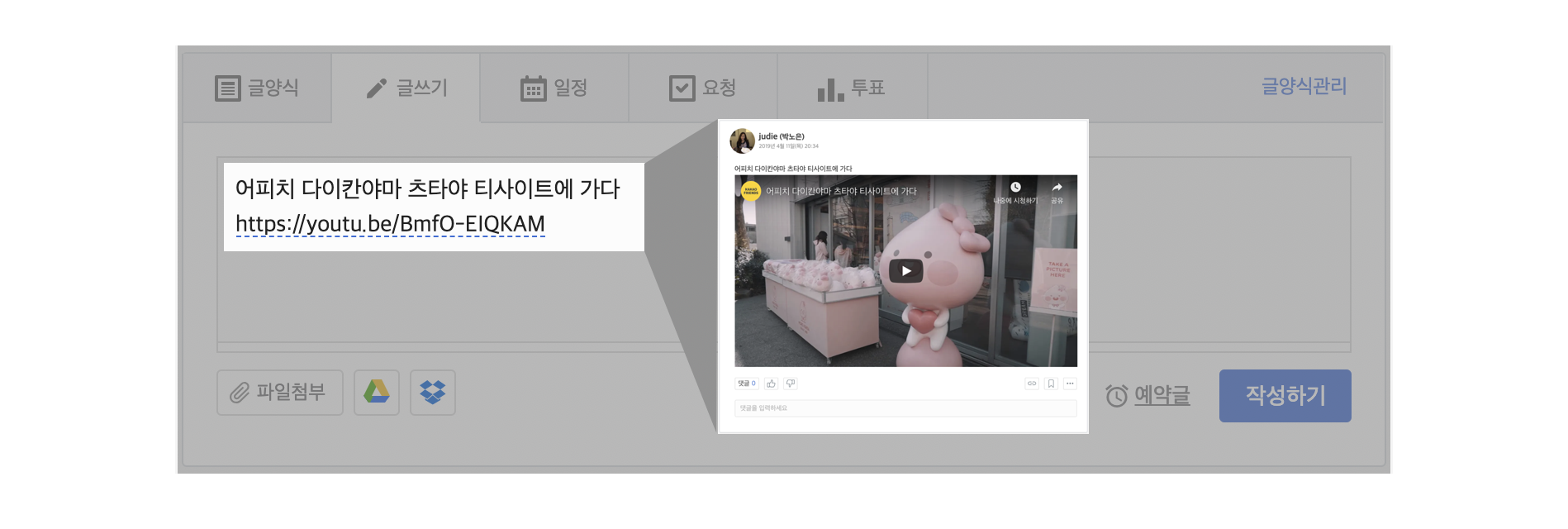Image resolution: width=1568 pixels, height=529 pixels.
Task: Attach a file from Dropbox
Action: [433, 393]
